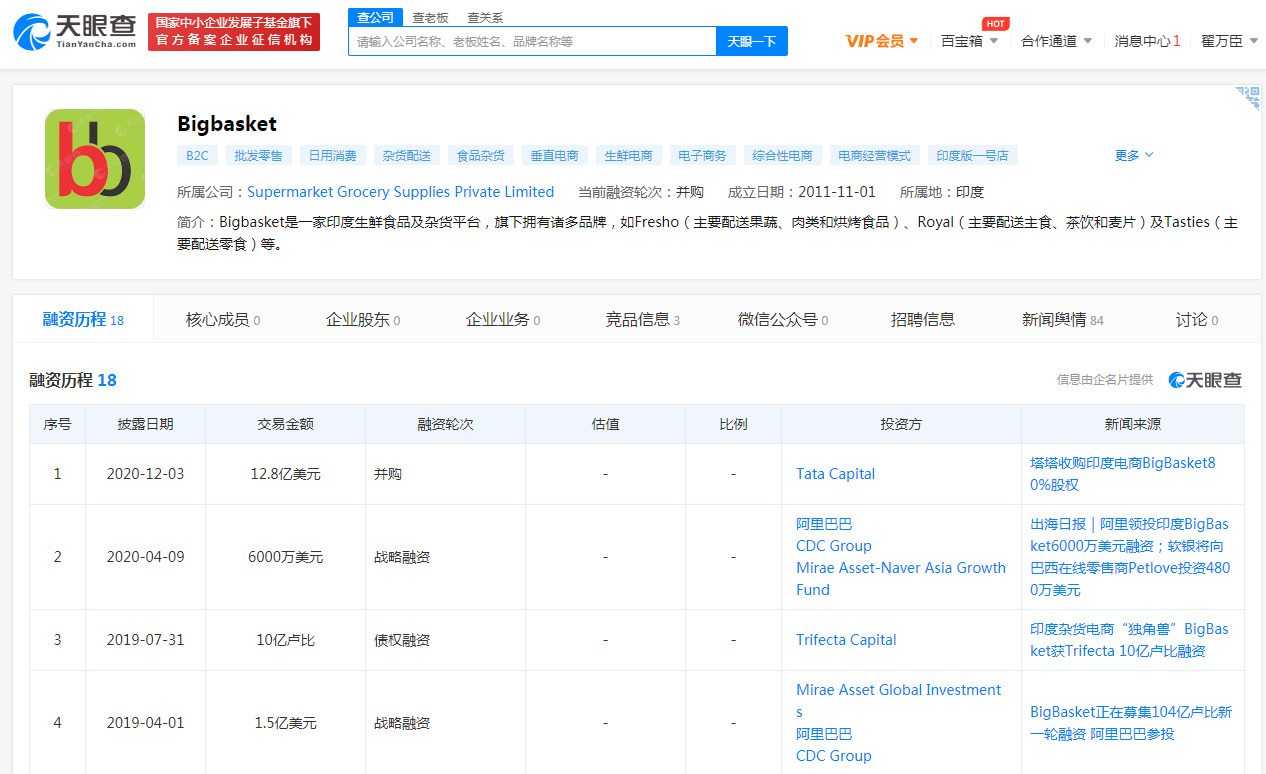The width and height of the screenshot is (1266, 774).
Task: Open CDC Group investor in 2020-04-09 row
Action: (834, 546)
